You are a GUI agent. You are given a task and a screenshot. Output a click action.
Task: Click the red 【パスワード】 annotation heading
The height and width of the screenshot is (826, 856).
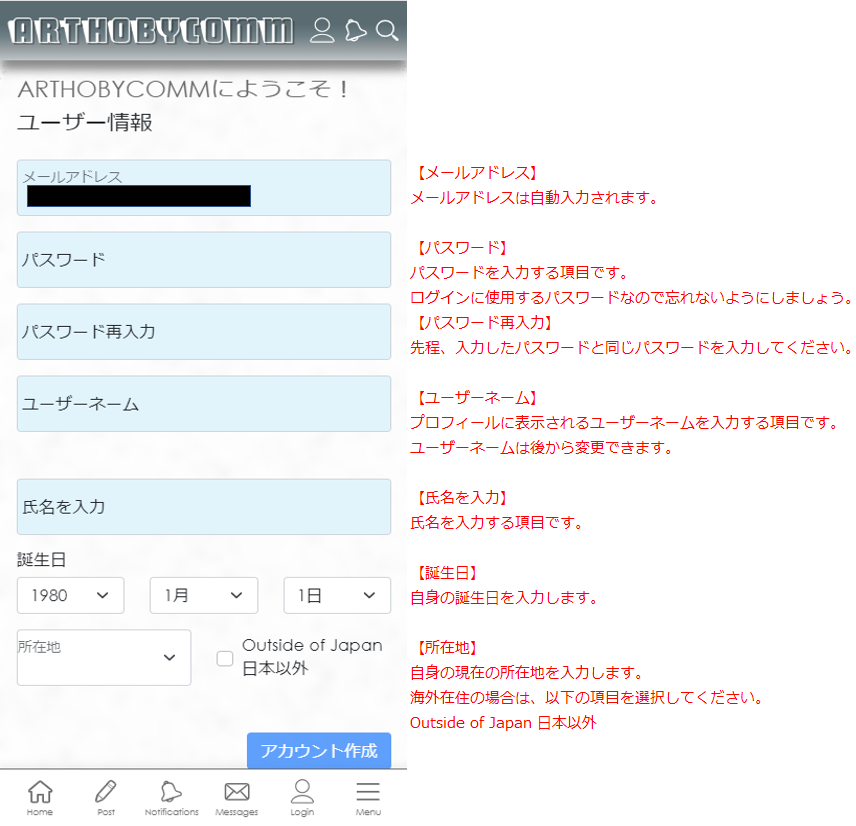pos(460,248)
